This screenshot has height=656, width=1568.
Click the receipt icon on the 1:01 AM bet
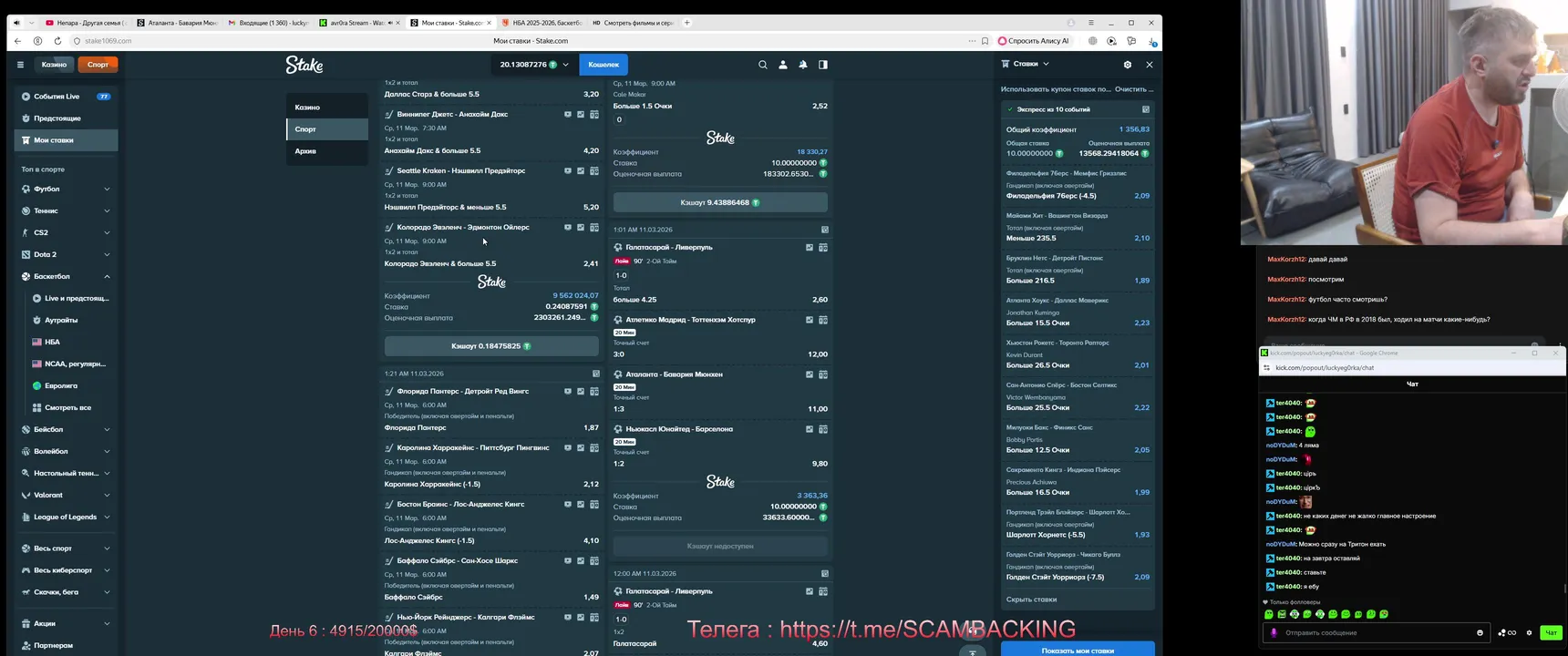825,230
